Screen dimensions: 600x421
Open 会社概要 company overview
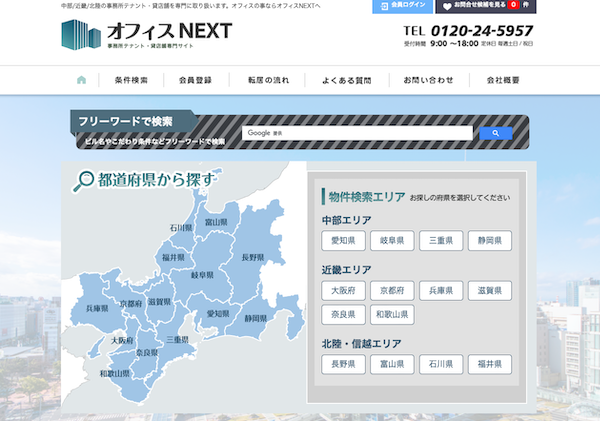click(x=503, y=80)
